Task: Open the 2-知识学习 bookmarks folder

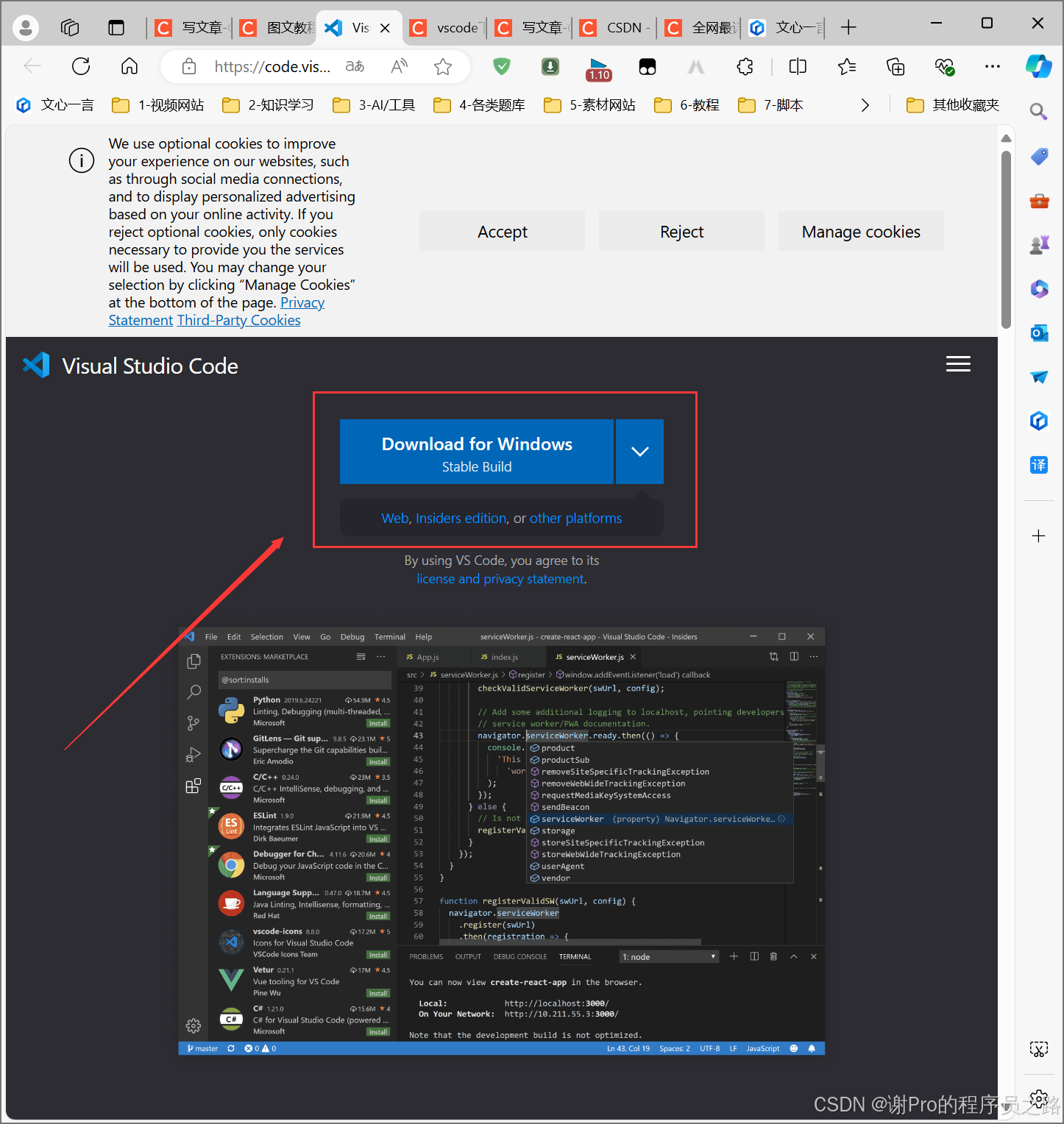Action: click(268, 105)
